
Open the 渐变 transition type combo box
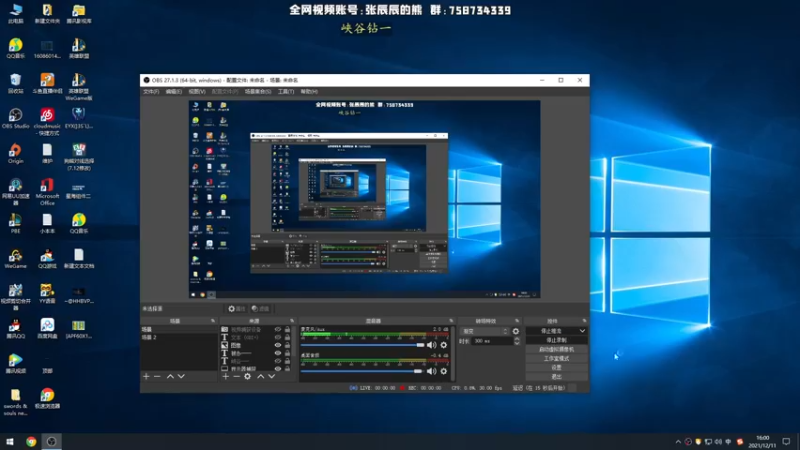click(x=484, y=331)
